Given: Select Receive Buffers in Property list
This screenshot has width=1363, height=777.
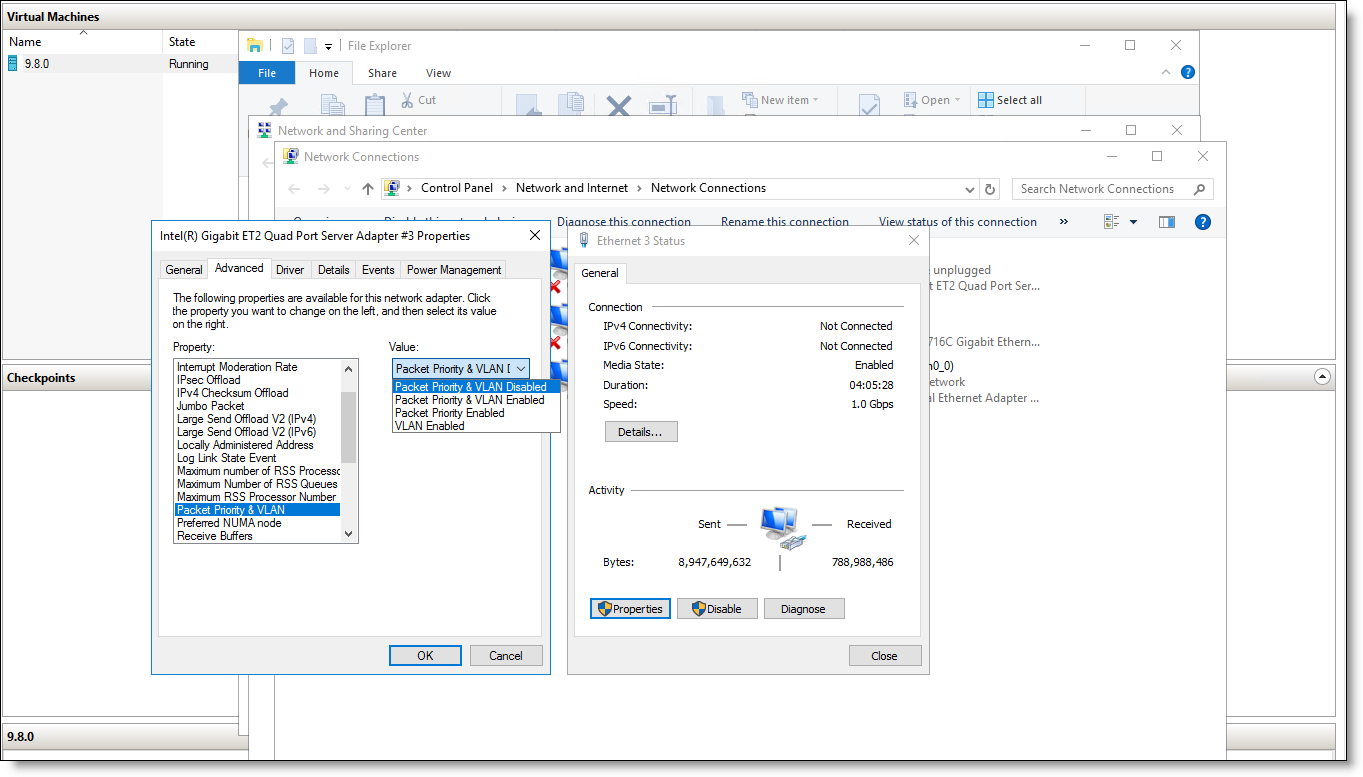Looking at the screenshot, I should [257, 536].
